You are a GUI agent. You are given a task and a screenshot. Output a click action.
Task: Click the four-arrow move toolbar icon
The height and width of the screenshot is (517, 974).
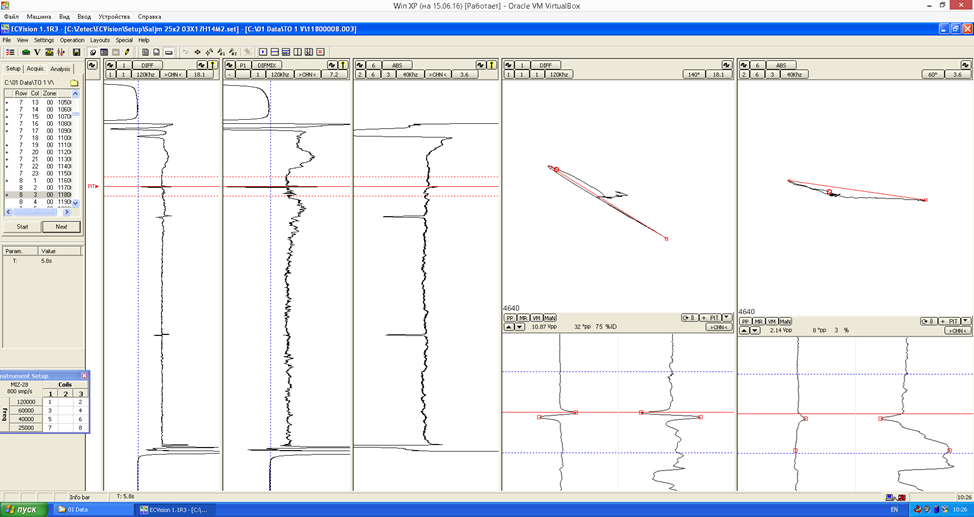(198, 52)
